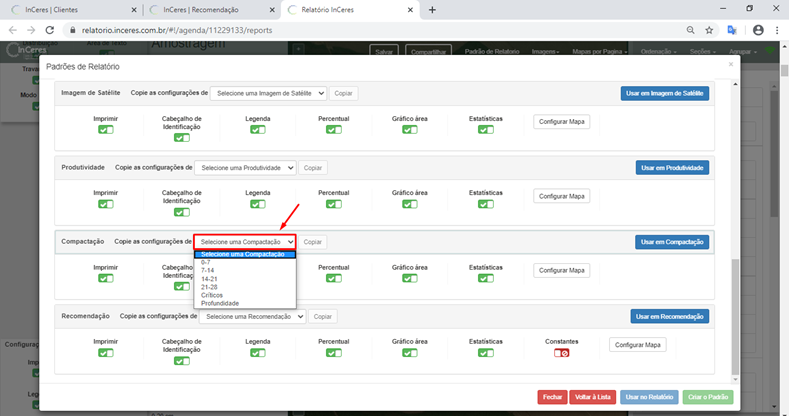Screen dimensions: 789x416
Task: Toggle Cabeçalho de Identificação in Produtividade section
Action: [182, 212]
